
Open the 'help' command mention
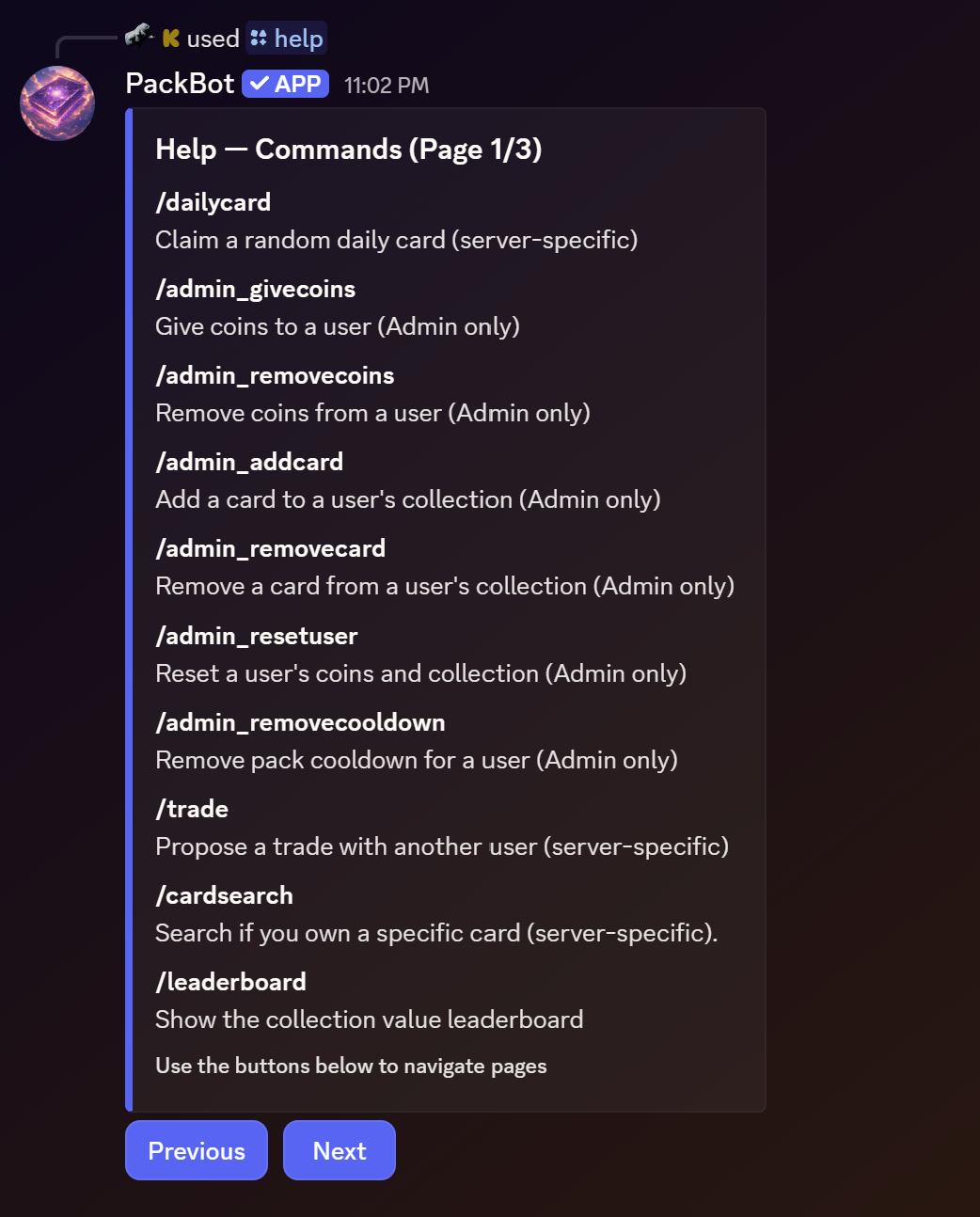(298, 39)
